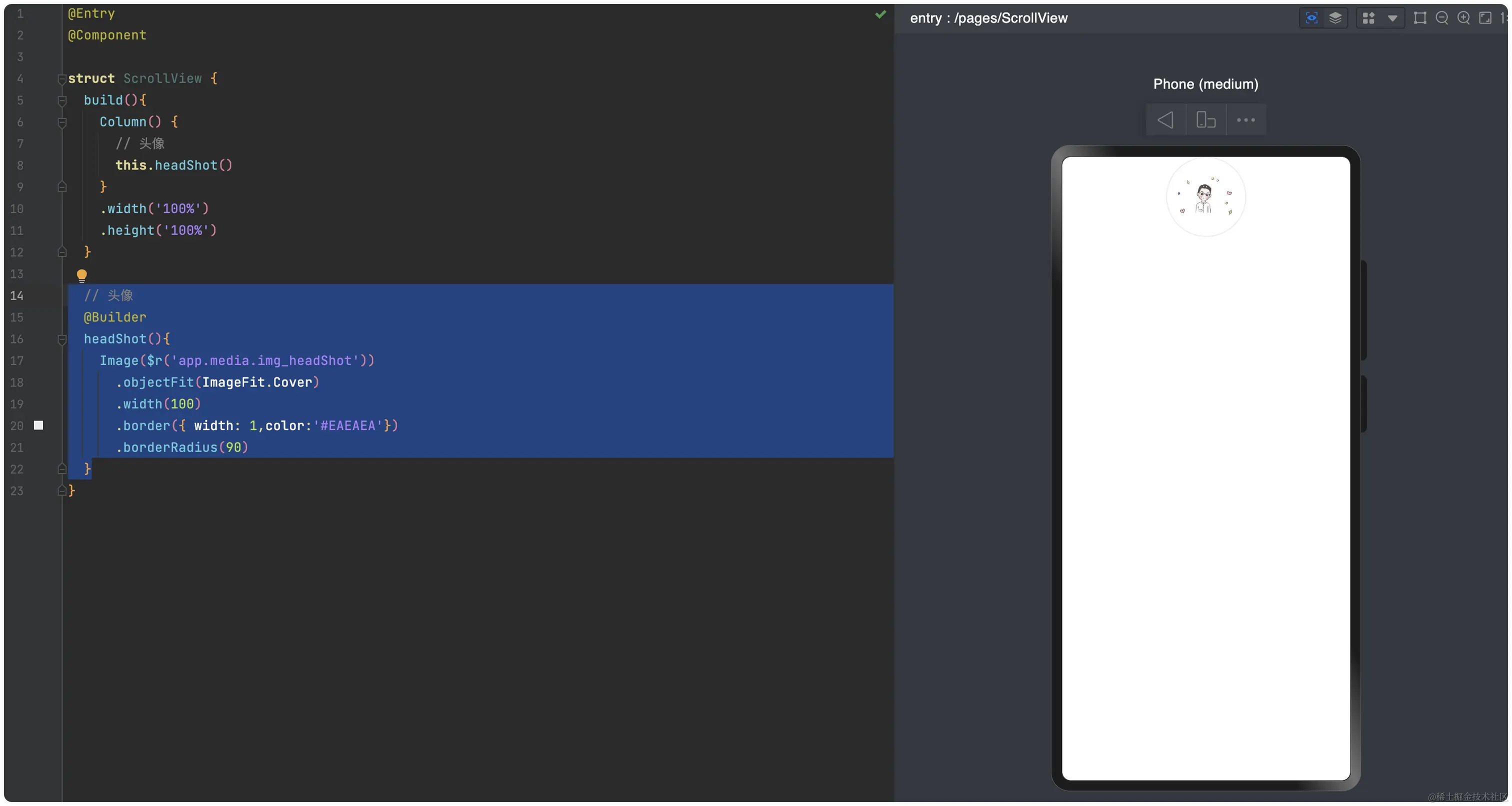Open the previewer more options menu
This screenshot has width=1512, height=806.
pyautogui.click(x=1245, y=120)
